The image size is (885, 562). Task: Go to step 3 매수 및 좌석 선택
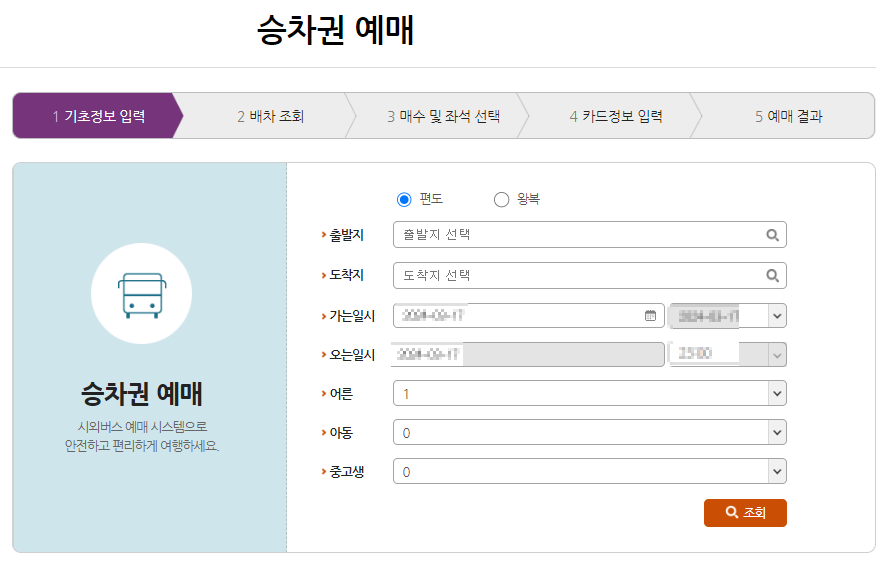[443, 116]
